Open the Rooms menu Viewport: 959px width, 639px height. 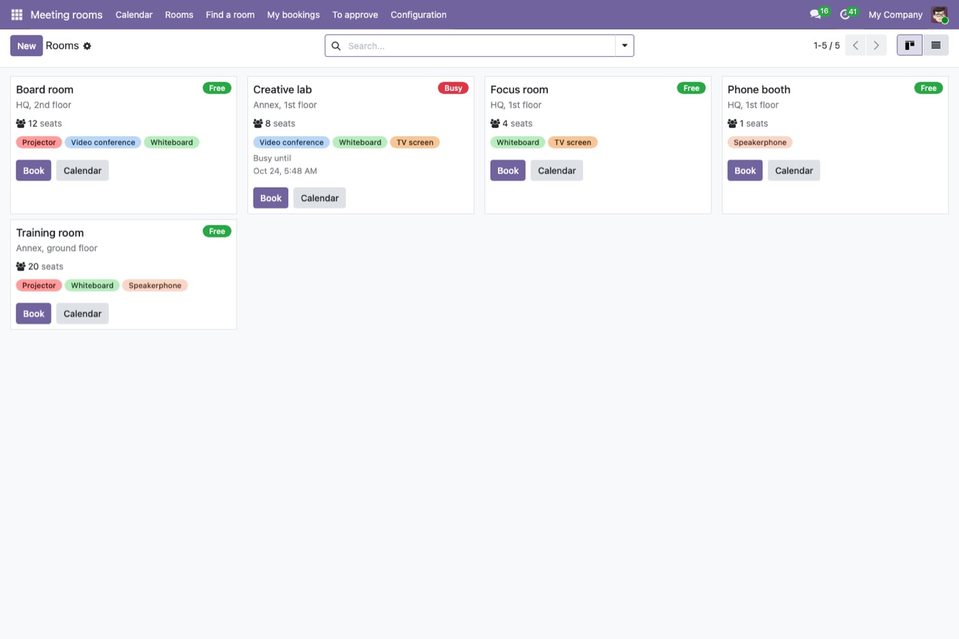coord(179,15)
